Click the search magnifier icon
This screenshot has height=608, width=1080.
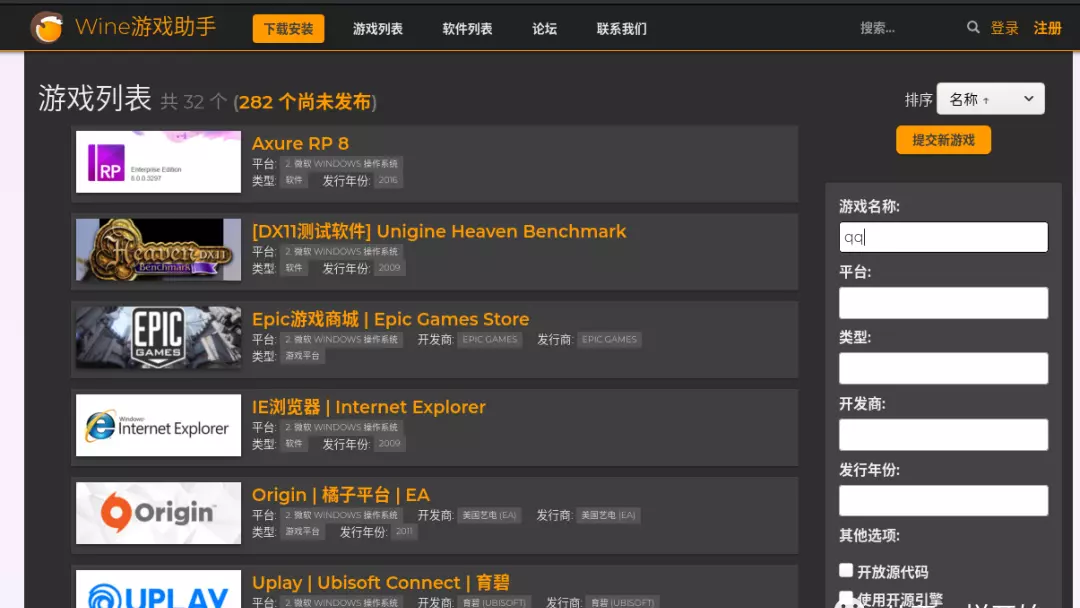[x=973, y=28]
